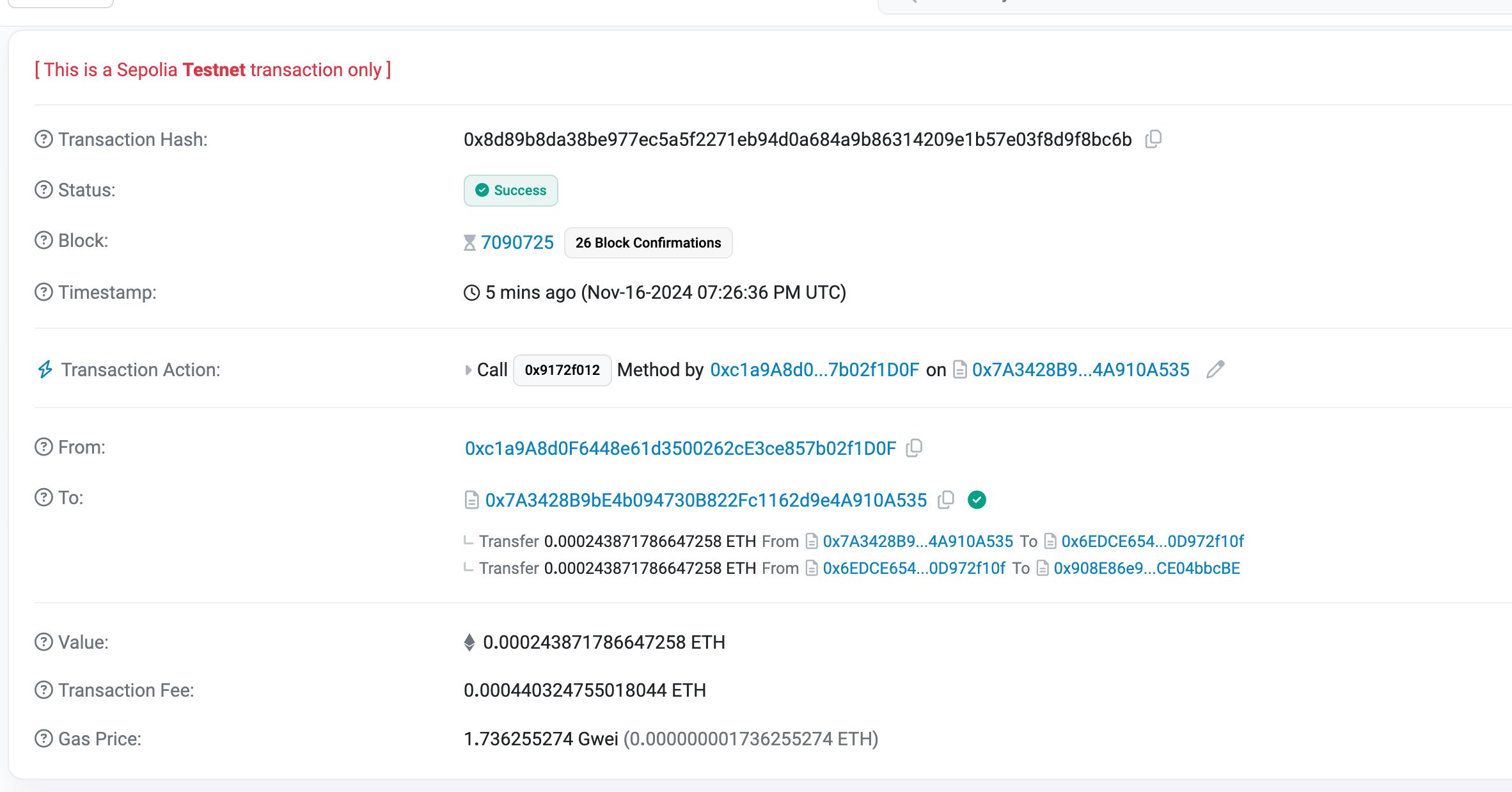Open full From address 0xc1a9A8d0F6448e61...
1512x792 pixels.
681,448
